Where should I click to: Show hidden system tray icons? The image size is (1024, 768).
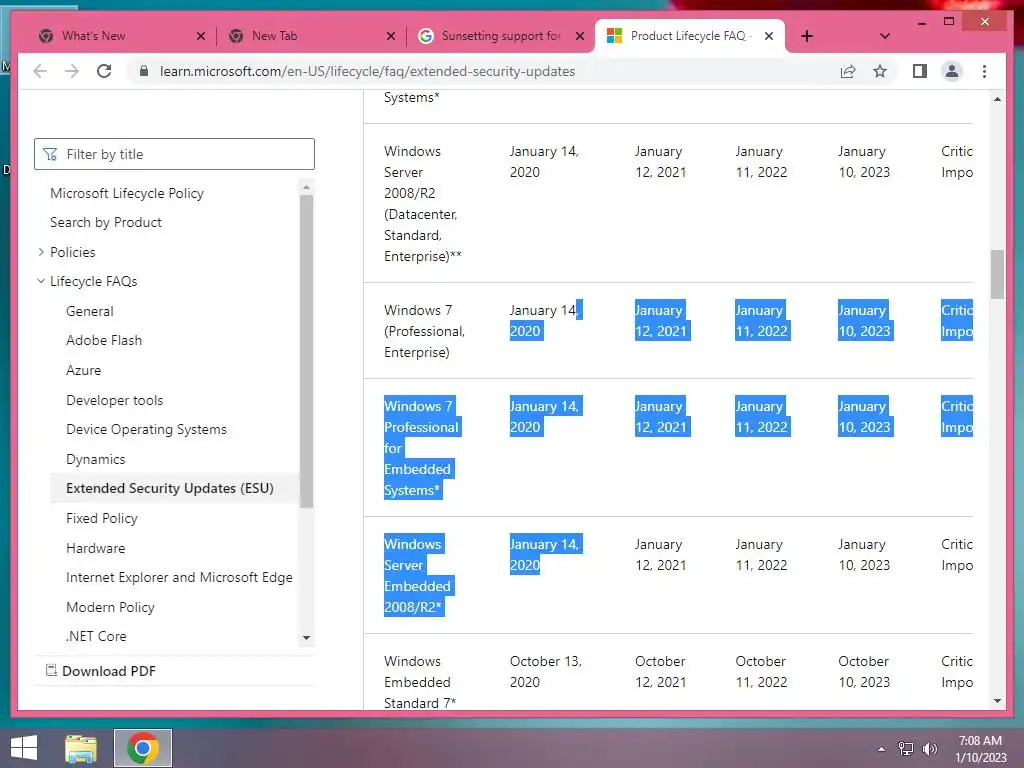(x=882, y=749)
